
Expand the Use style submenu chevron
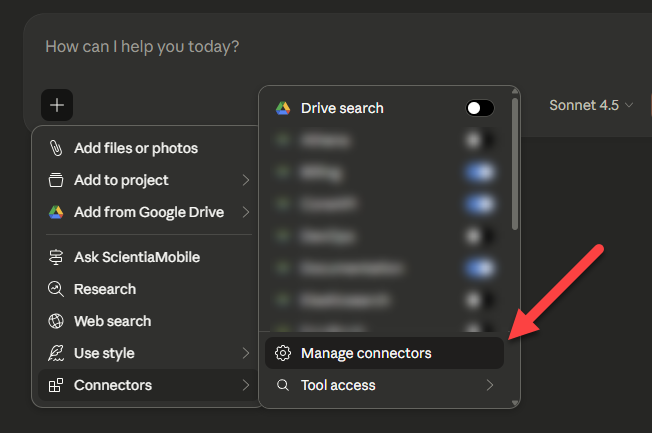pos(246,353)
